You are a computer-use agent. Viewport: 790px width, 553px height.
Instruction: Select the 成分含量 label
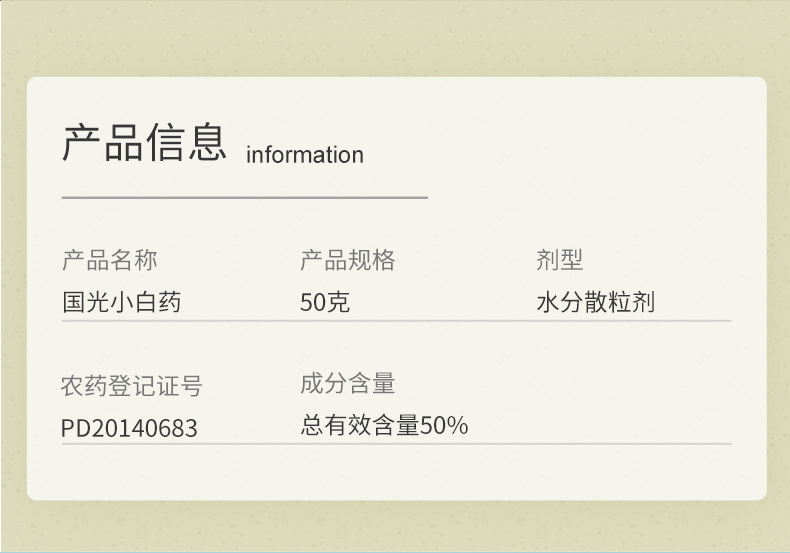click(348, 383)
